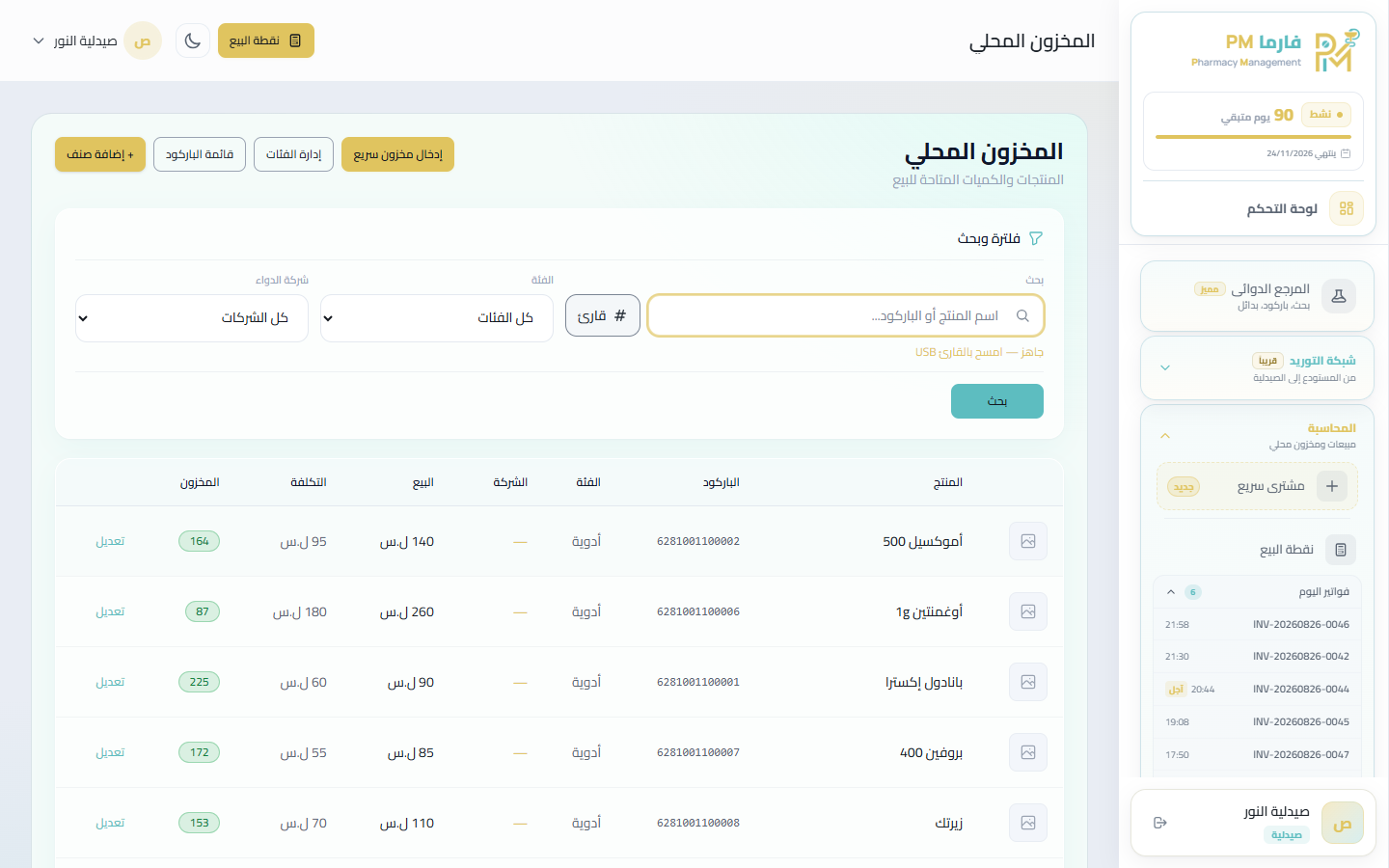Click مشترى سريع plus icon

(1332, 486)
